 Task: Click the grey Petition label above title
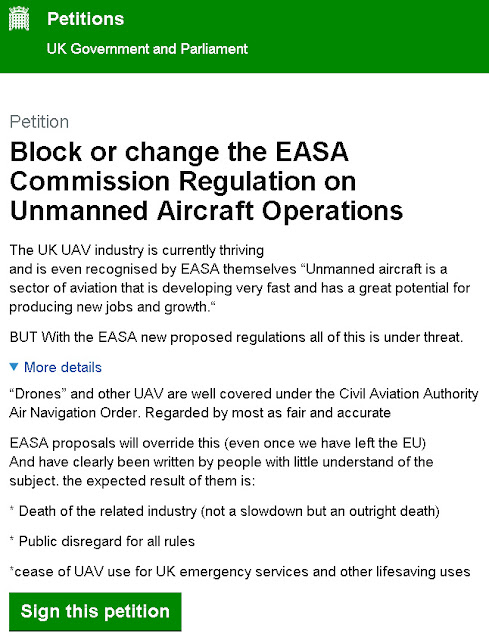pos(39,122)
